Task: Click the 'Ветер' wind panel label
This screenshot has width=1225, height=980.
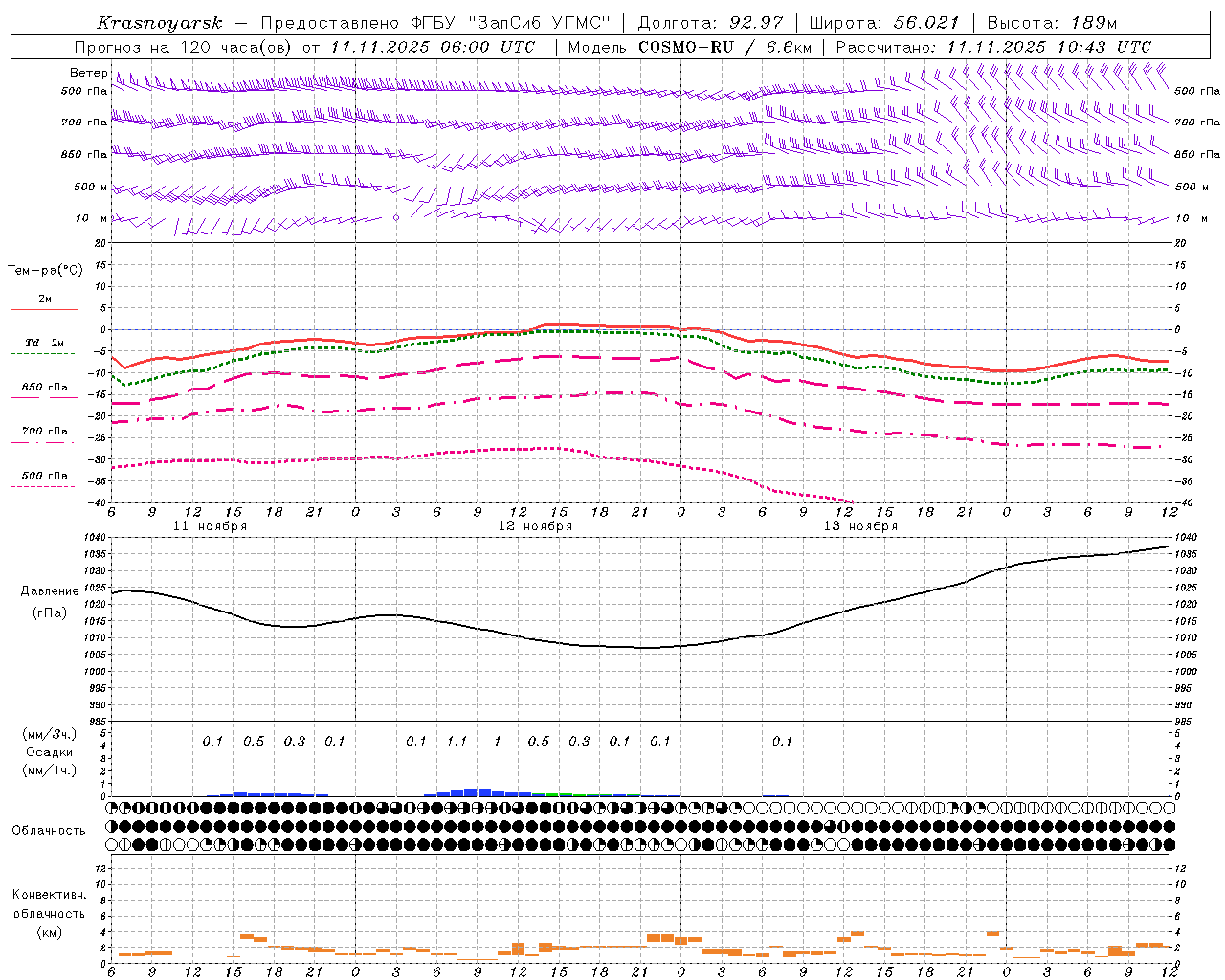Action: 89,73
